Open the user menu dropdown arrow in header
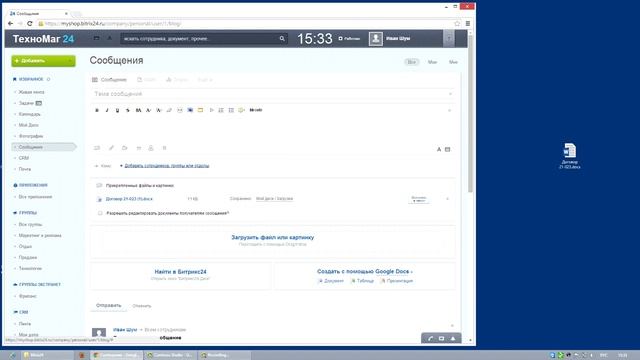 pos(449,39)
